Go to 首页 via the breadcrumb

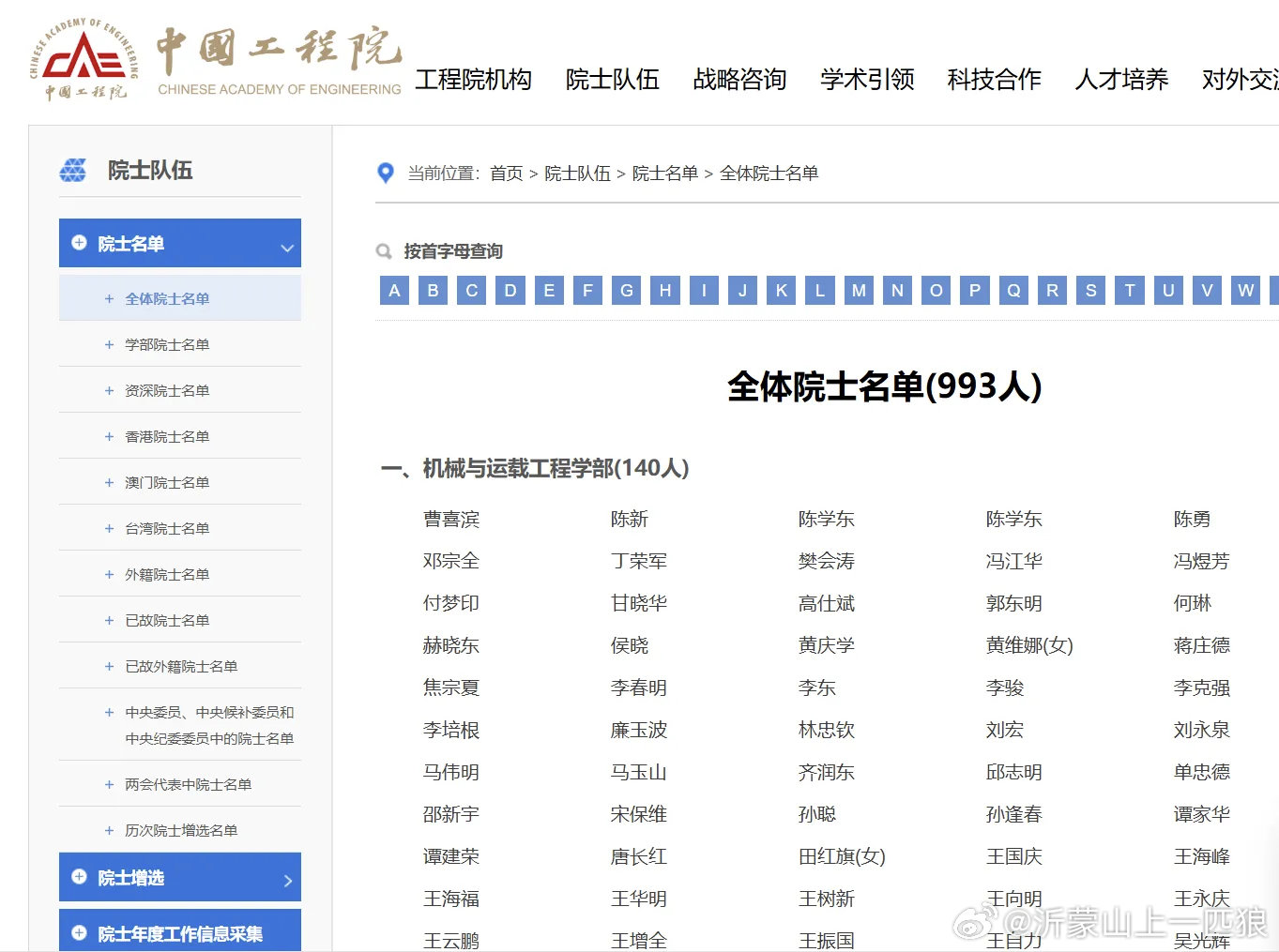[507, 174]
